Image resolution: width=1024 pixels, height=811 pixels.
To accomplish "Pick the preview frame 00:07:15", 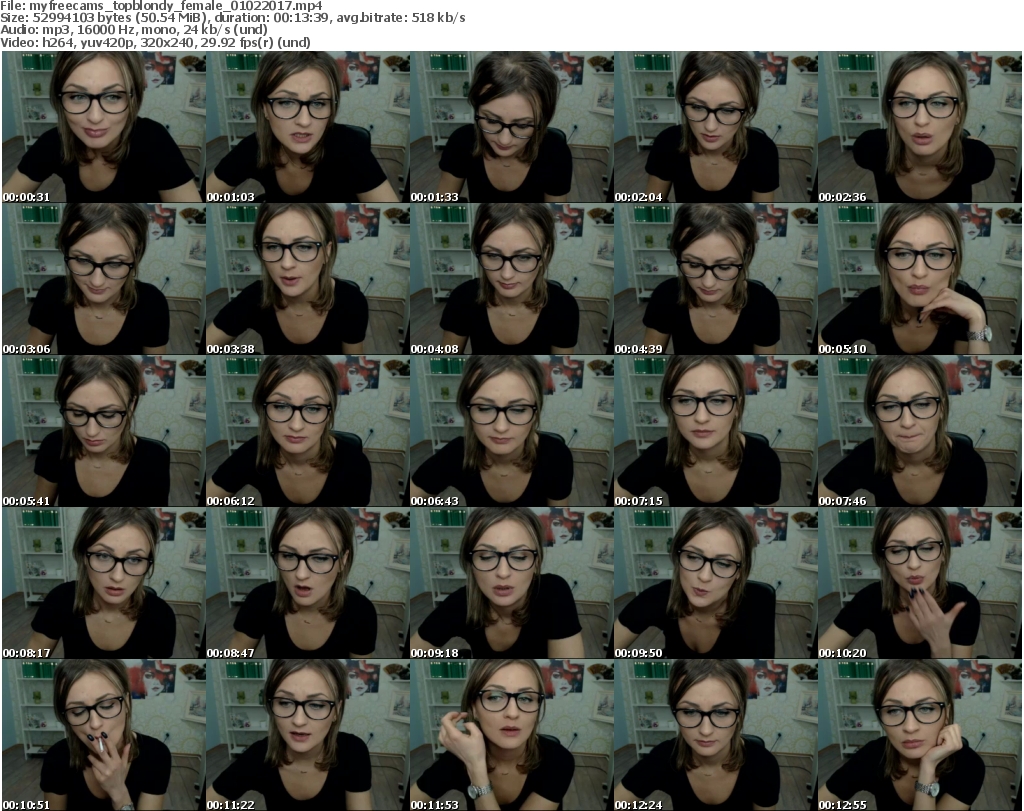I will point(715,432).
